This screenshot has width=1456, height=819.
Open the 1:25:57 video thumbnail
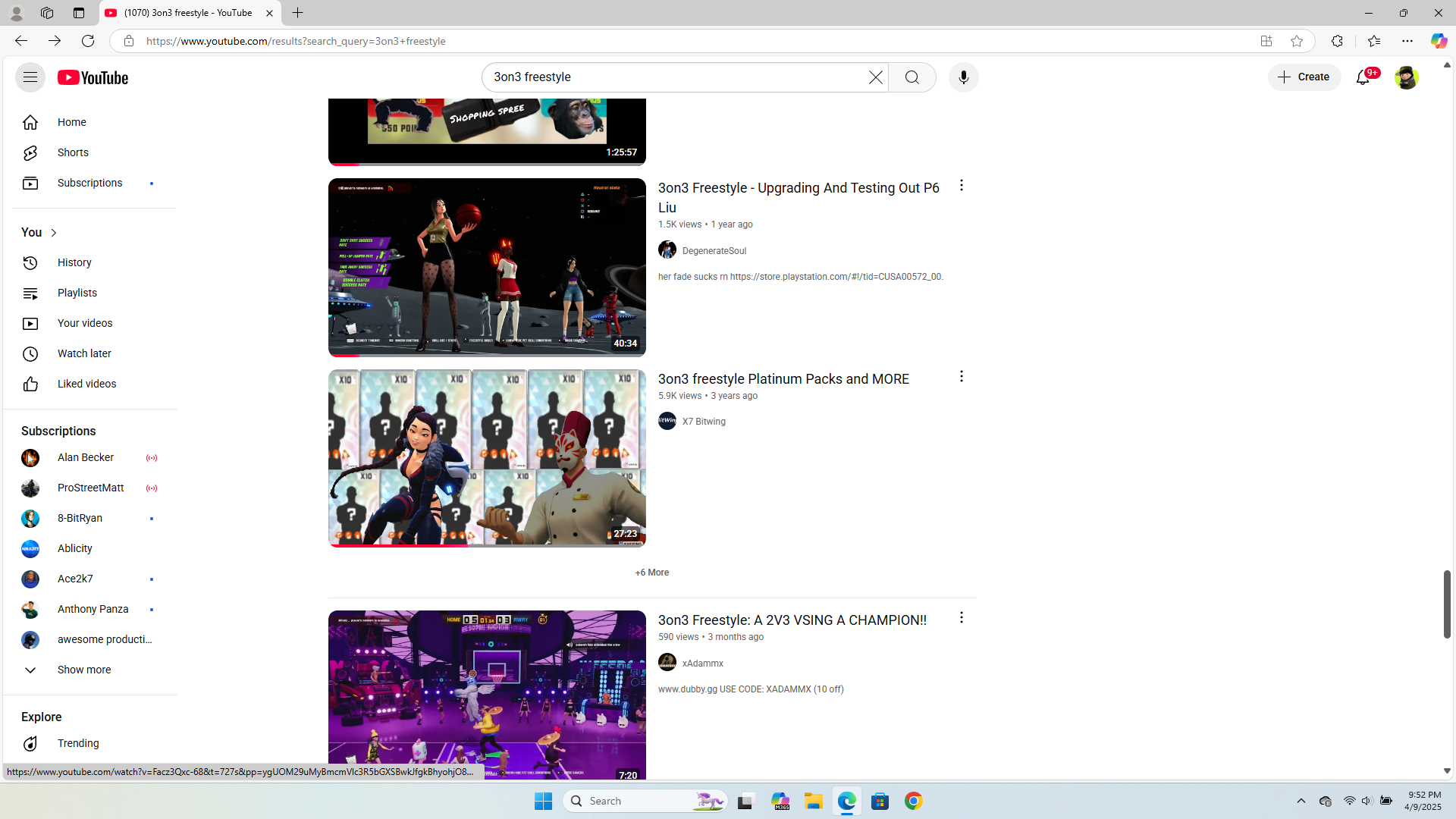(487, 132)
